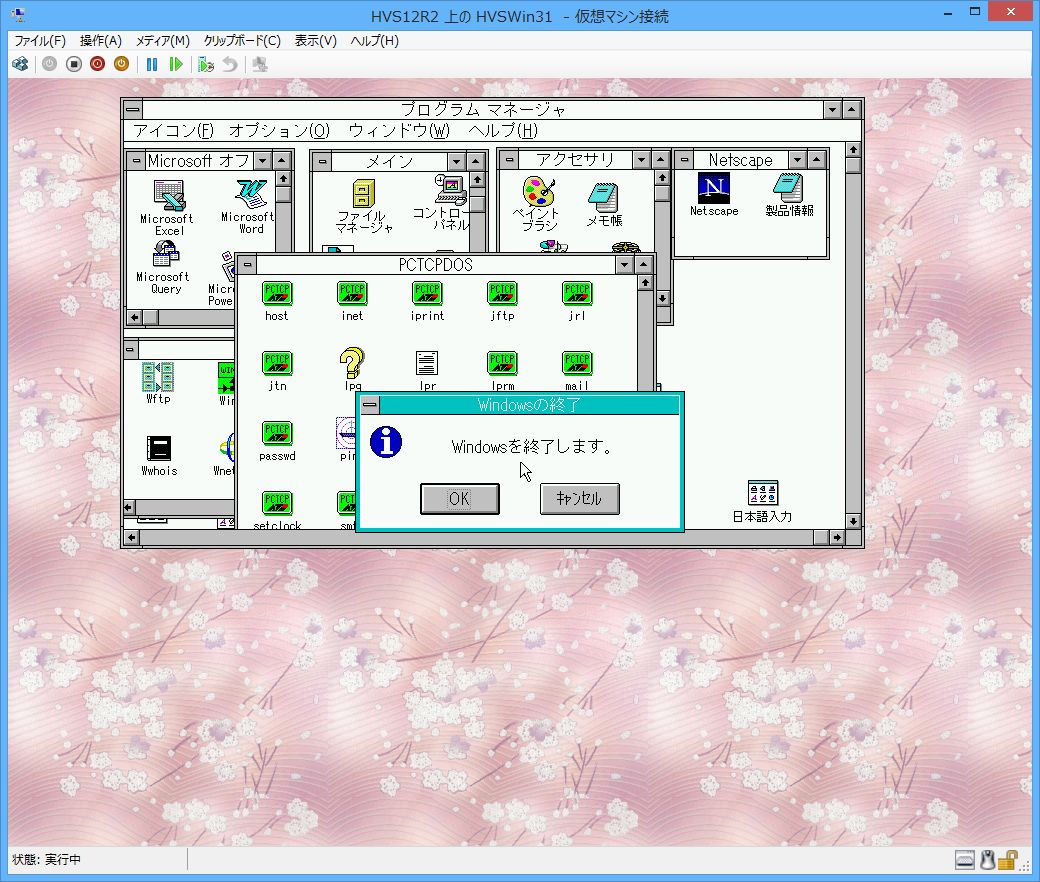Select the メモ帳 notepad icon
This screenshot has width=1040, height=882.
click(x=604, y=205)
